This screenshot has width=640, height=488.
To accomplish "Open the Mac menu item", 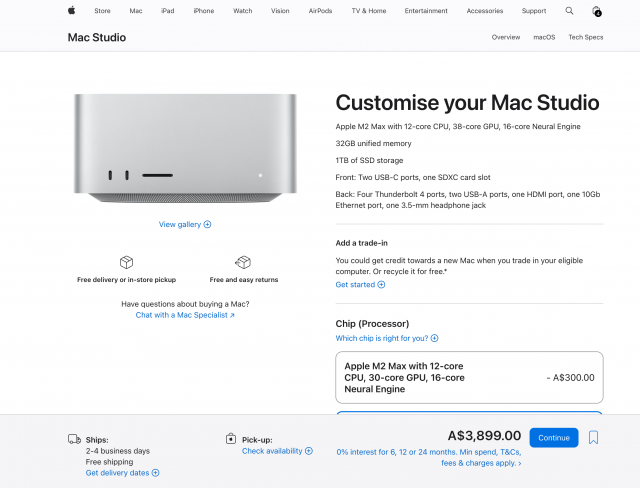I will (135, 11).
